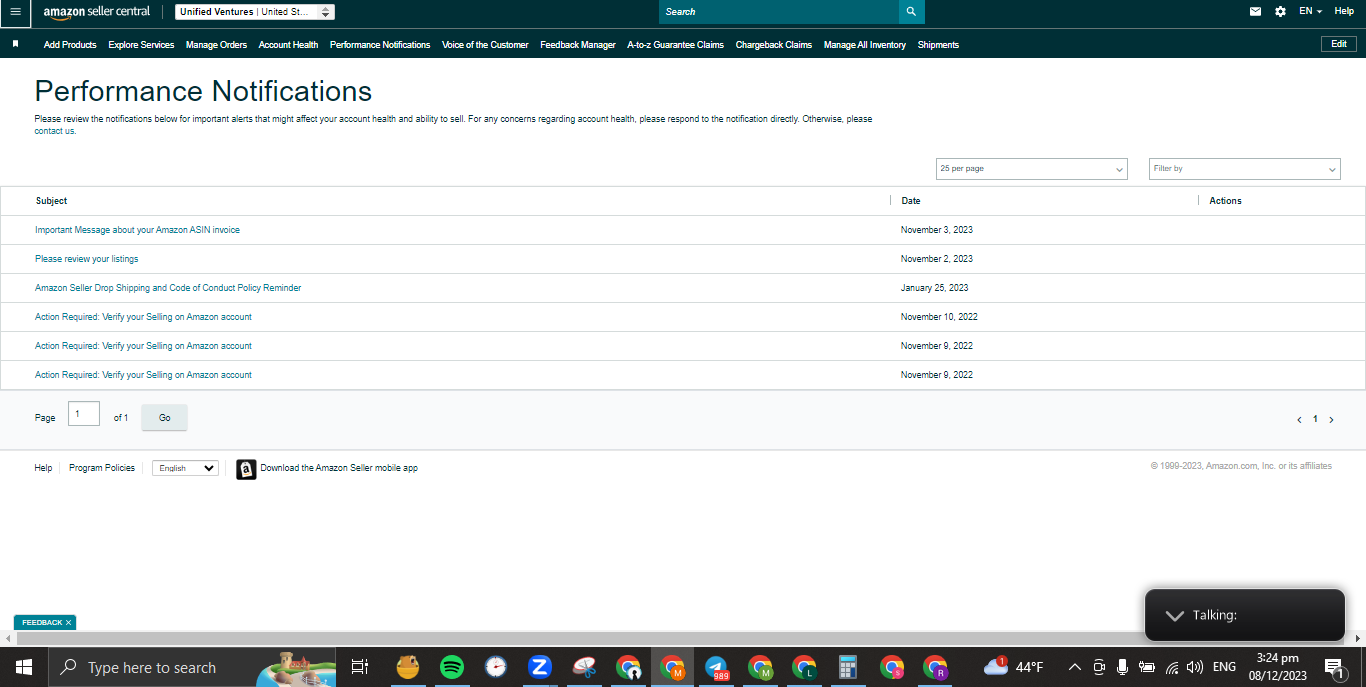The image size is (1366, 687).
Task: Go to Account Health
Action: coord(288,45)
